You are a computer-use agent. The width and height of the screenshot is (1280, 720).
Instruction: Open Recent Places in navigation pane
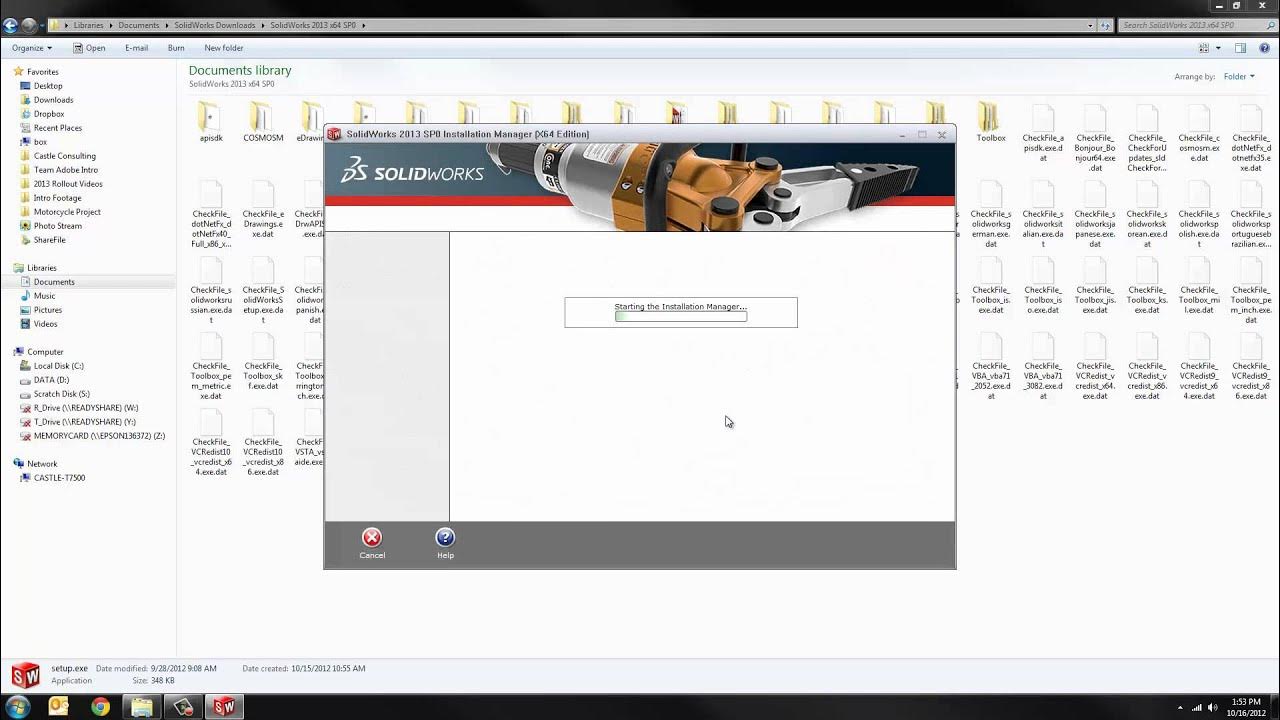click(58, 128)
